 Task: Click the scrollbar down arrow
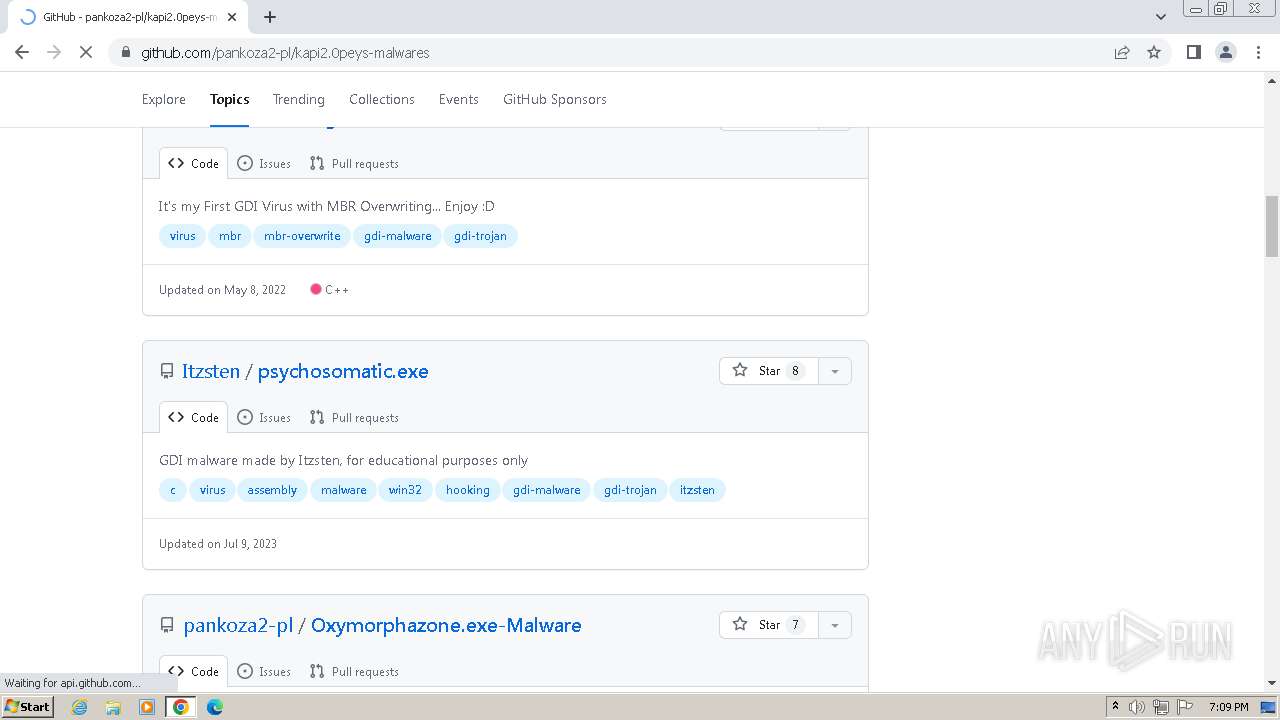(1272, 683)
